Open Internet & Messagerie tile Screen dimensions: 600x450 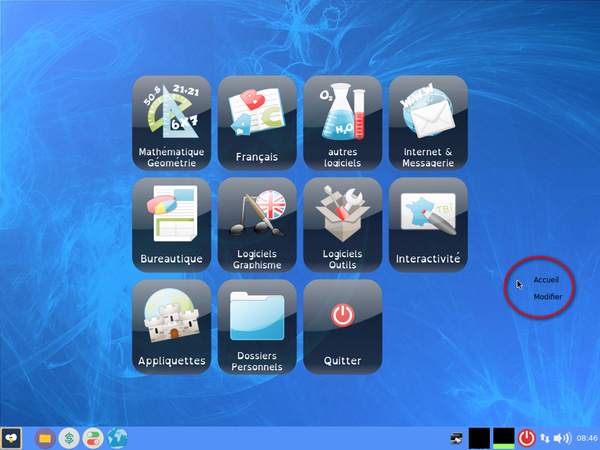428,123
